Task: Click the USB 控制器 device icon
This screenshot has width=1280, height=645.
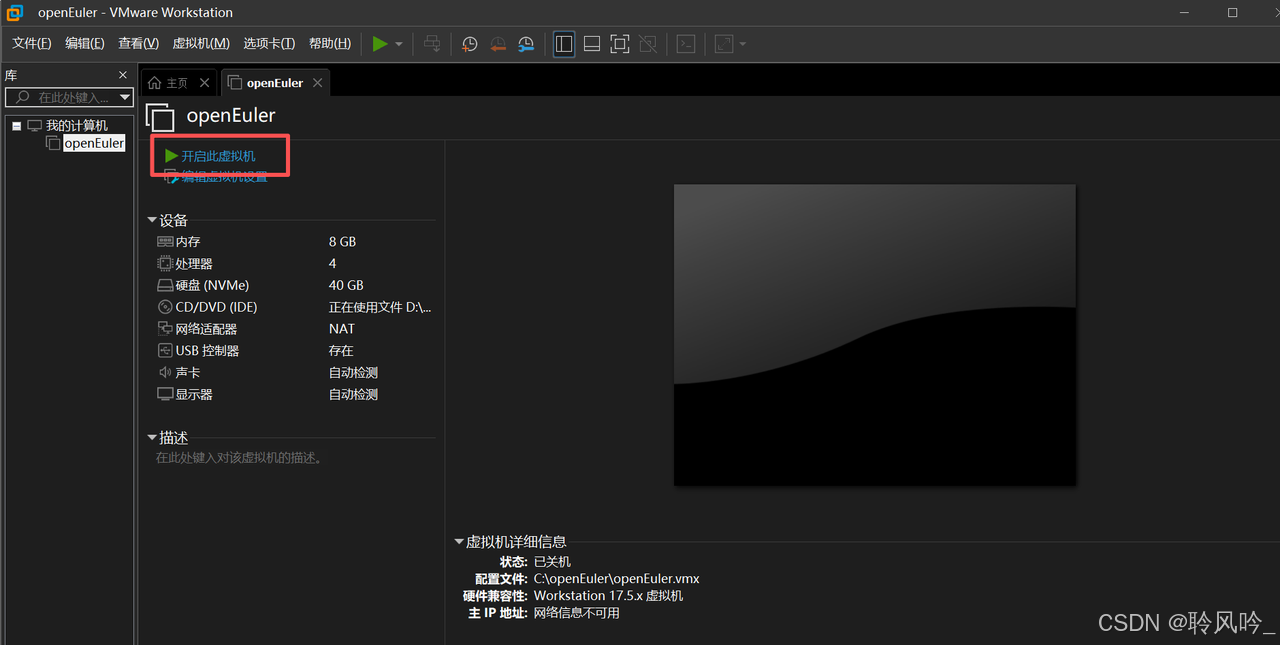Action: click(x=165, y=351)
